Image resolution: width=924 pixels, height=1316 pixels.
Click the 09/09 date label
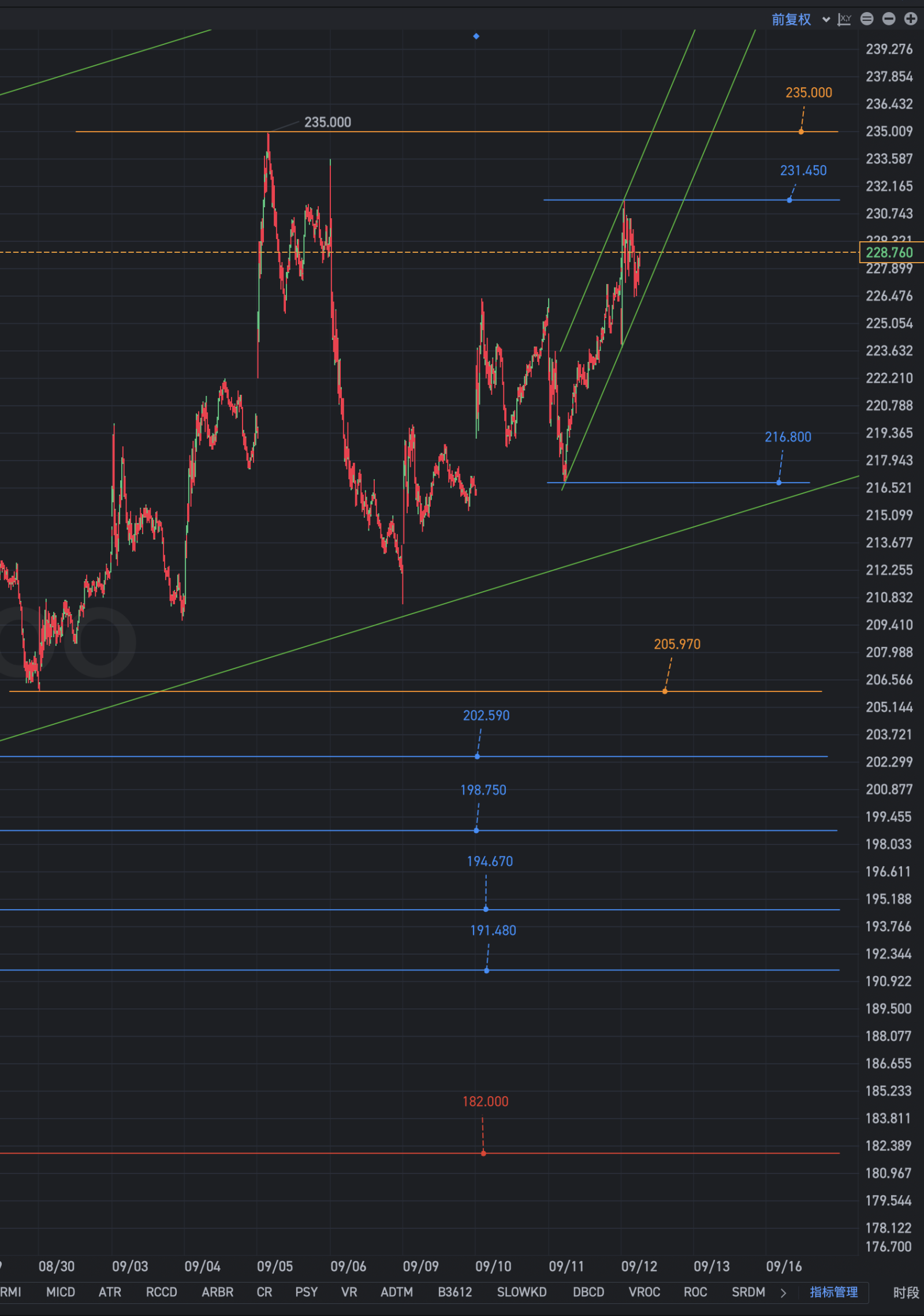421,1266
